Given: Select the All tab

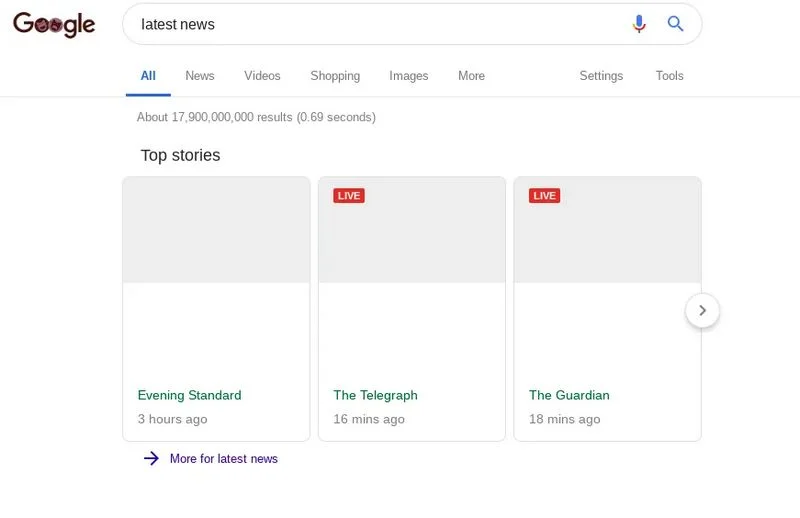Looking at the screenshot, I should (x=148, y=76).
